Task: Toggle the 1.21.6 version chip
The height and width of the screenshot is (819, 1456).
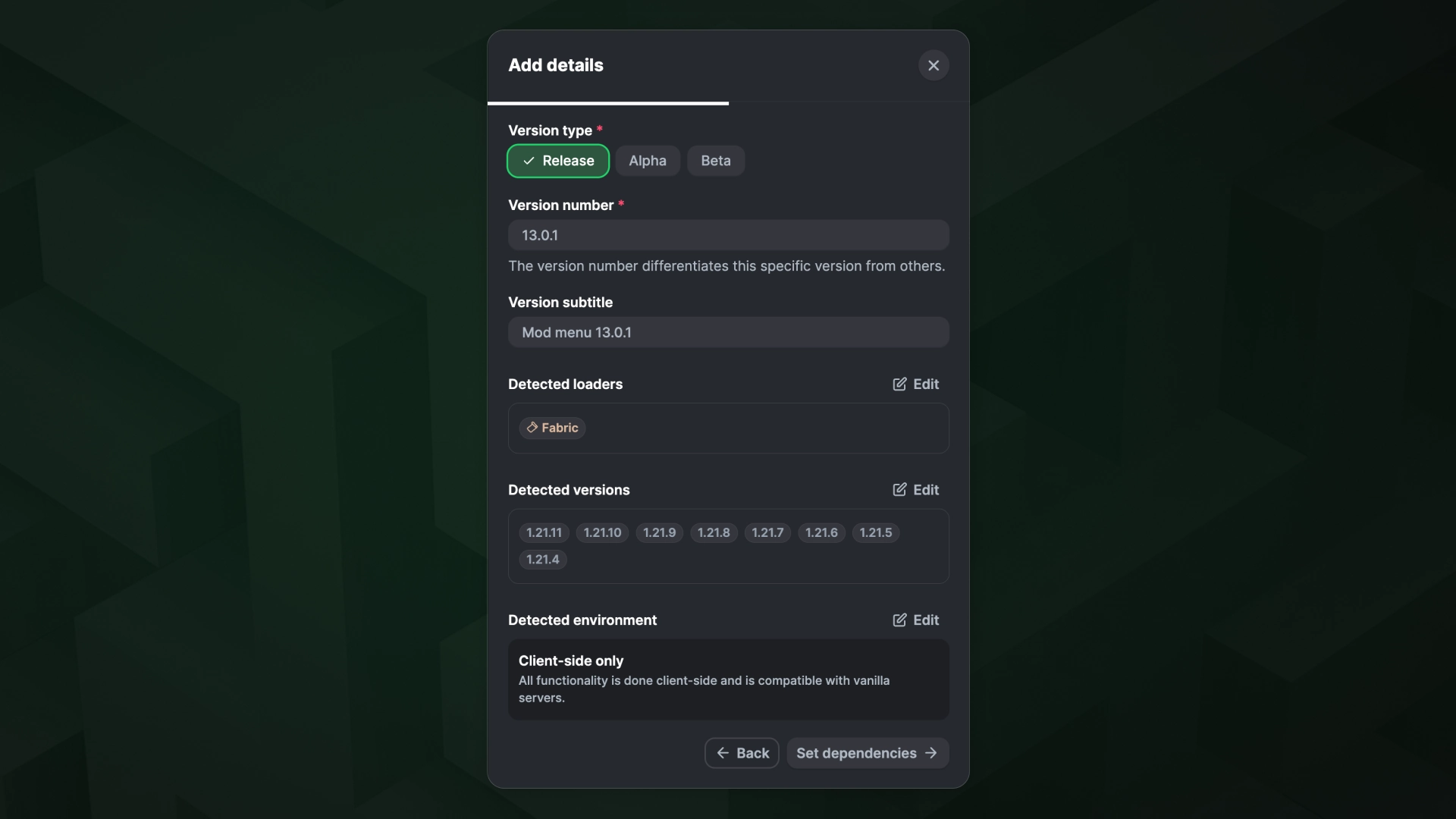Action: point(821,532)
